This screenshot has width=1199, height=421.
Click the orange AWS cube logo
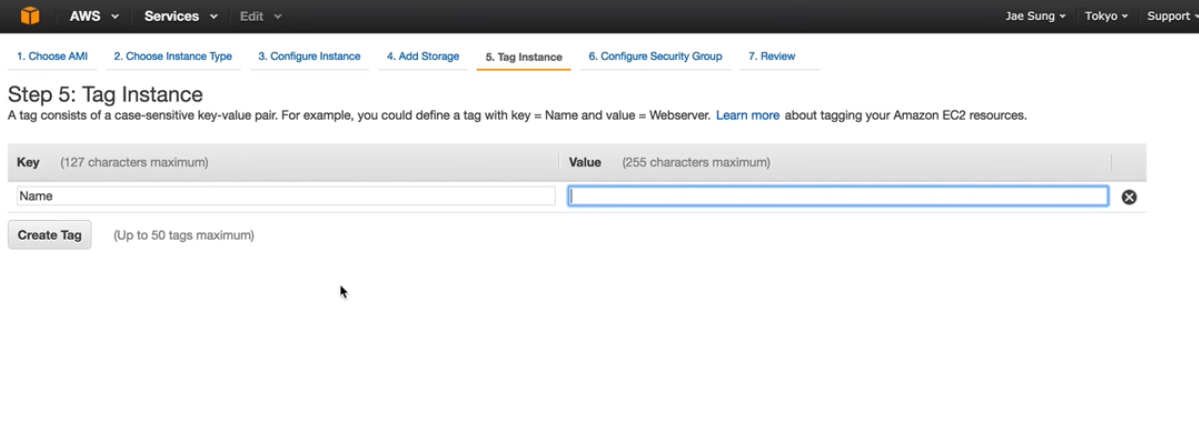pyautogui.click(x=30, y=16)
